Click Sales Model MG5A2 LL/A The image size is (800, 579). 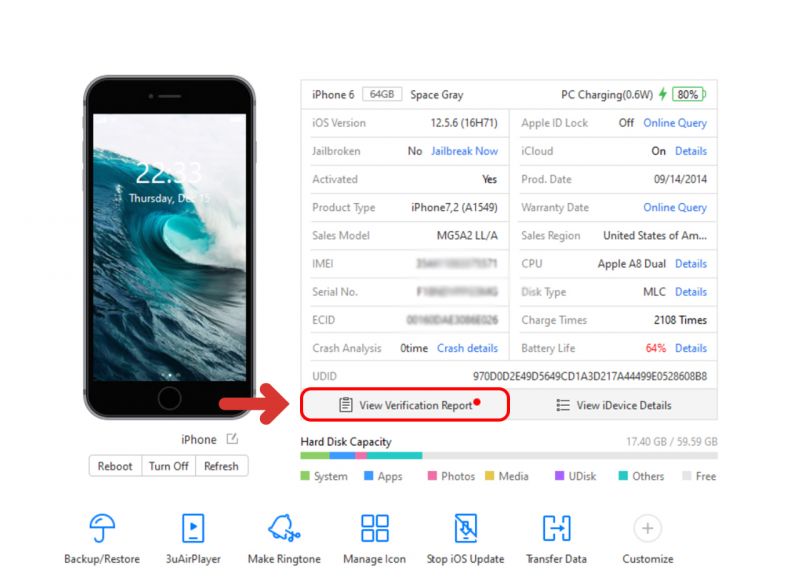click(x=467, y=236)
